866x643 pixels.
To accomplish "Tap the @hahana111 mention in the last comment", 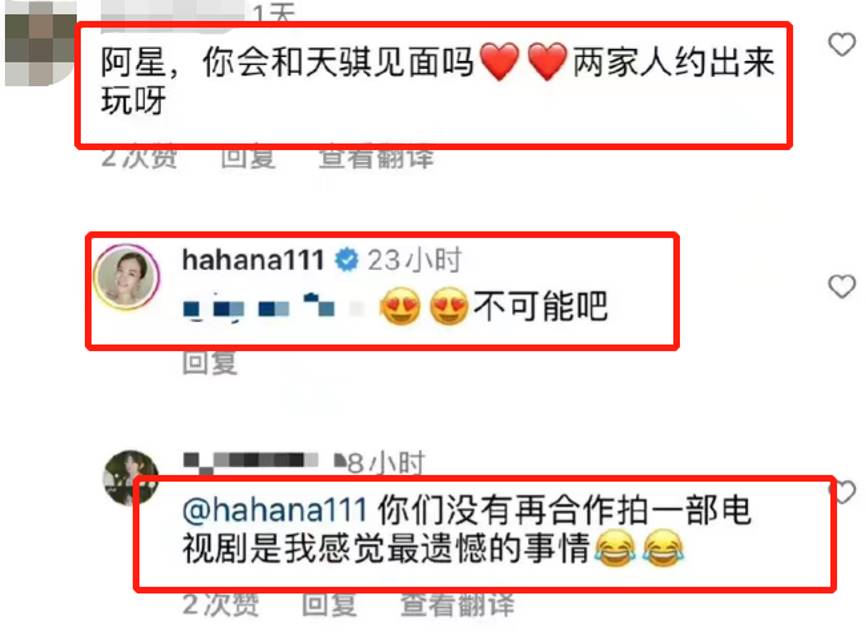I will coord(274,509).
